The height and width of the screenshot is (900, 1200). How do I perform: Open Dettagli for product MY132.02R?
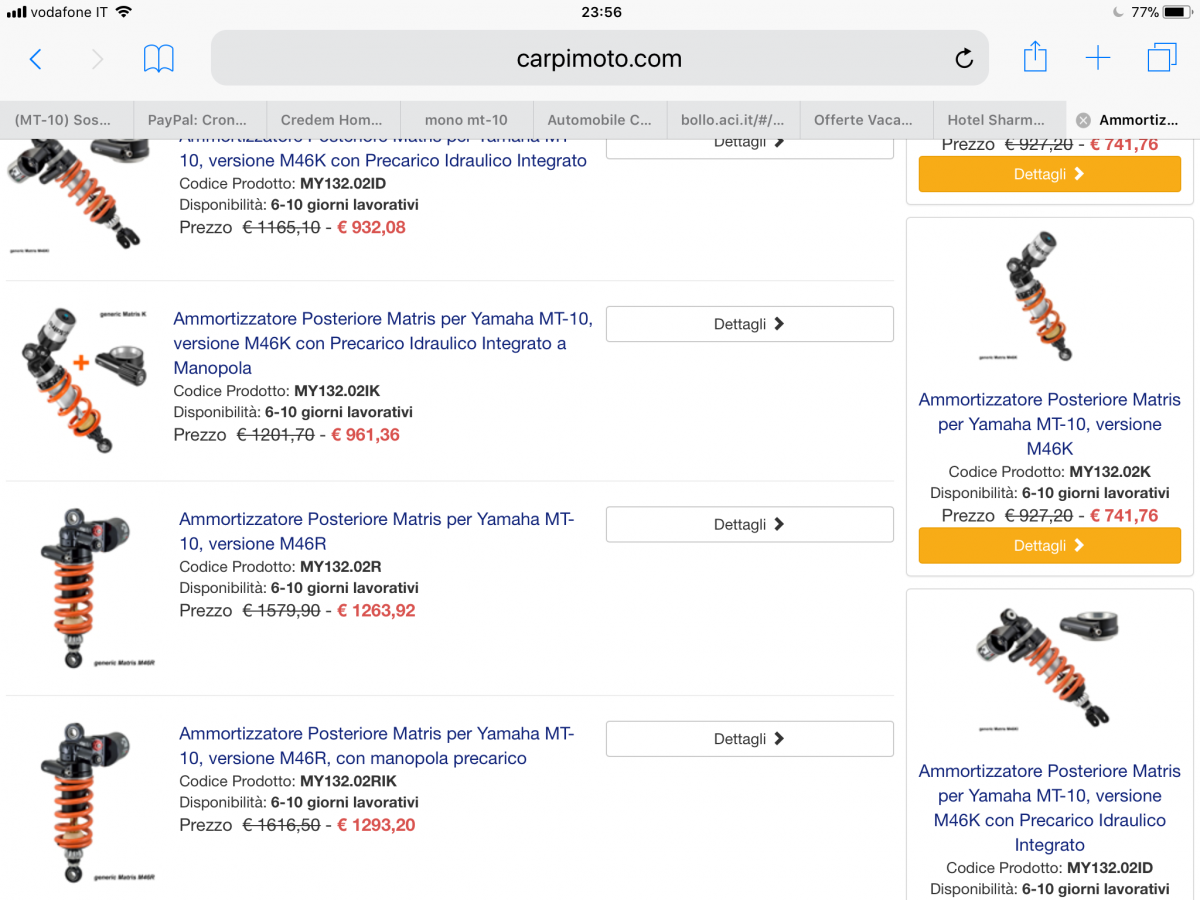[x=750, y=524]
